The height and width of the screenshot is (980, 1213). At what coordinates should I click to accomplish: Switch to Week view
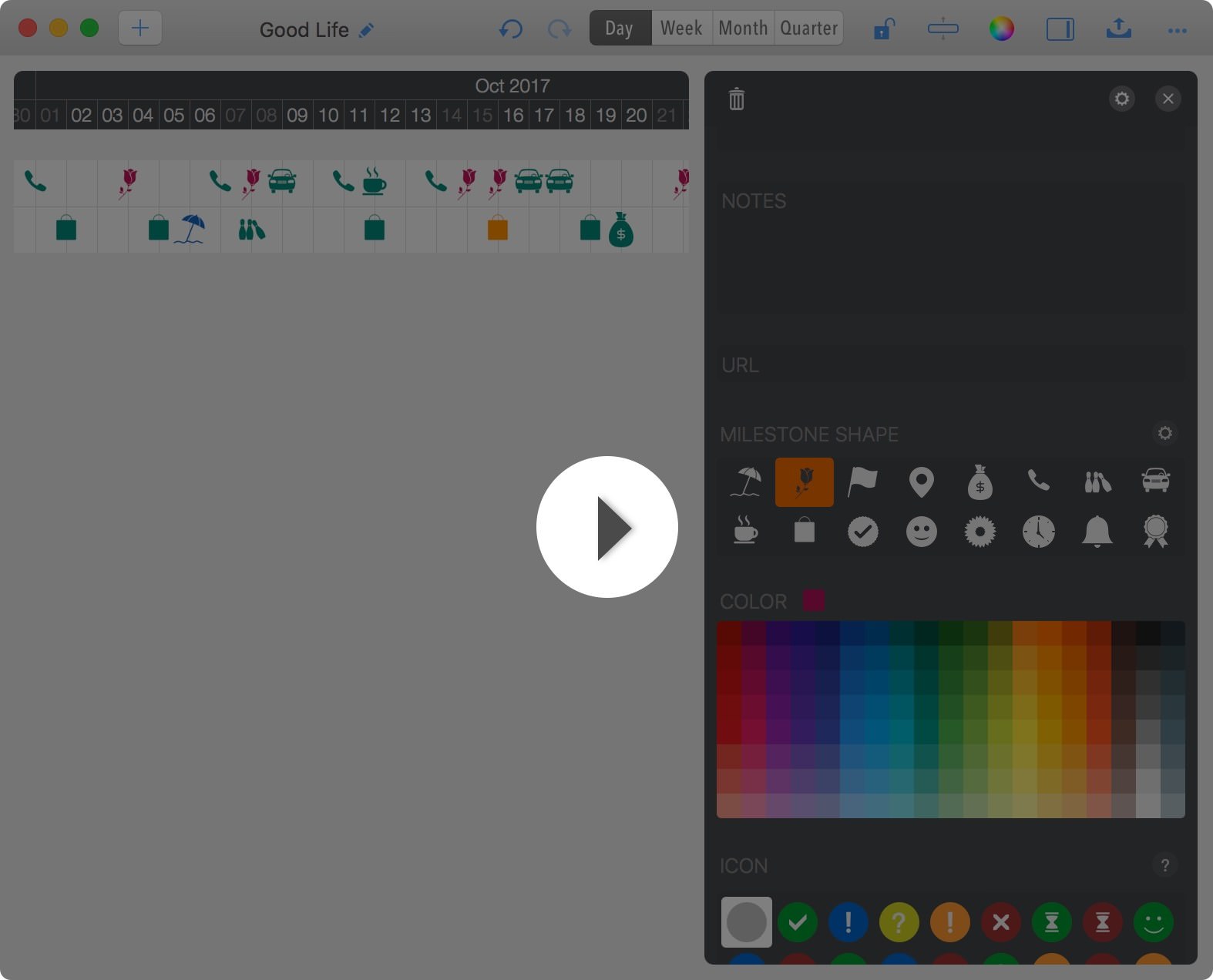[681, 29]
